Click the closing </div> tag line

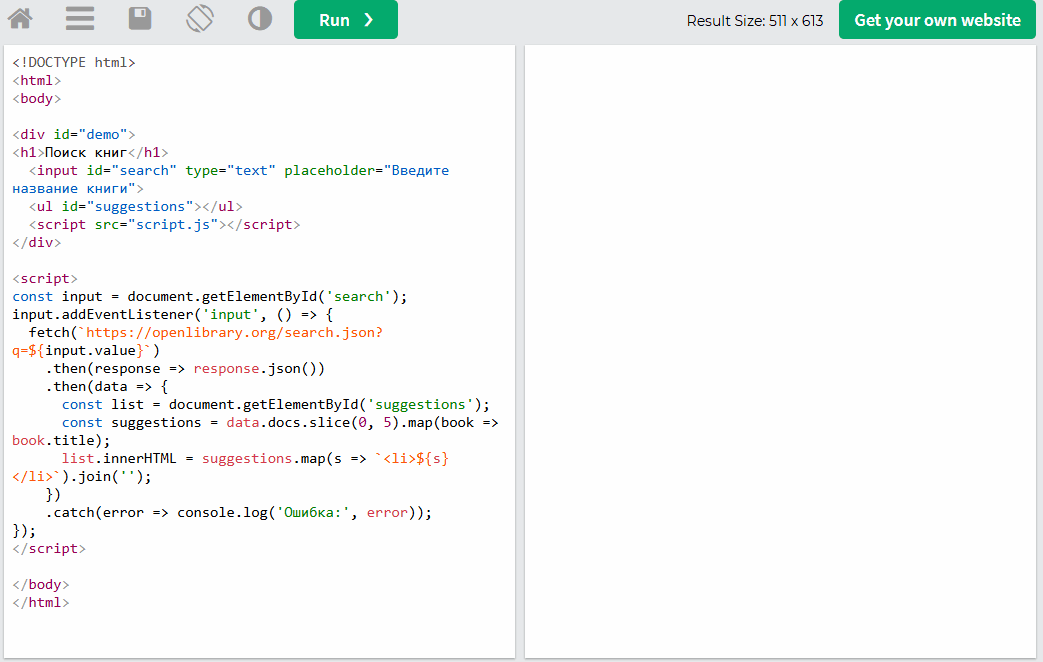click(x=37, y=242)
